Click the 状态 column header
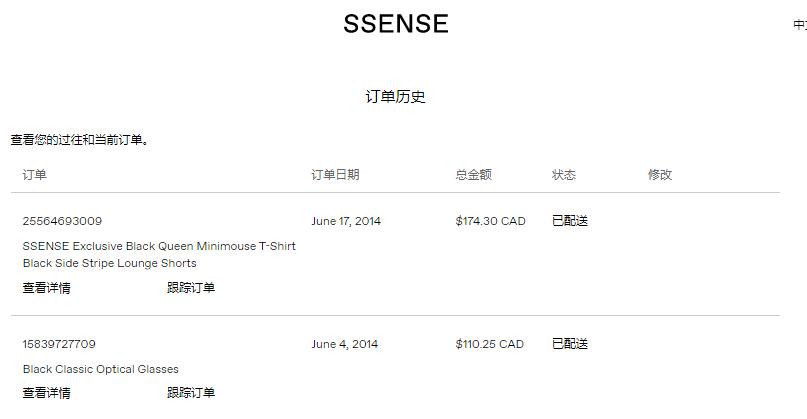 pyautogui.click(x=563, y=174)
